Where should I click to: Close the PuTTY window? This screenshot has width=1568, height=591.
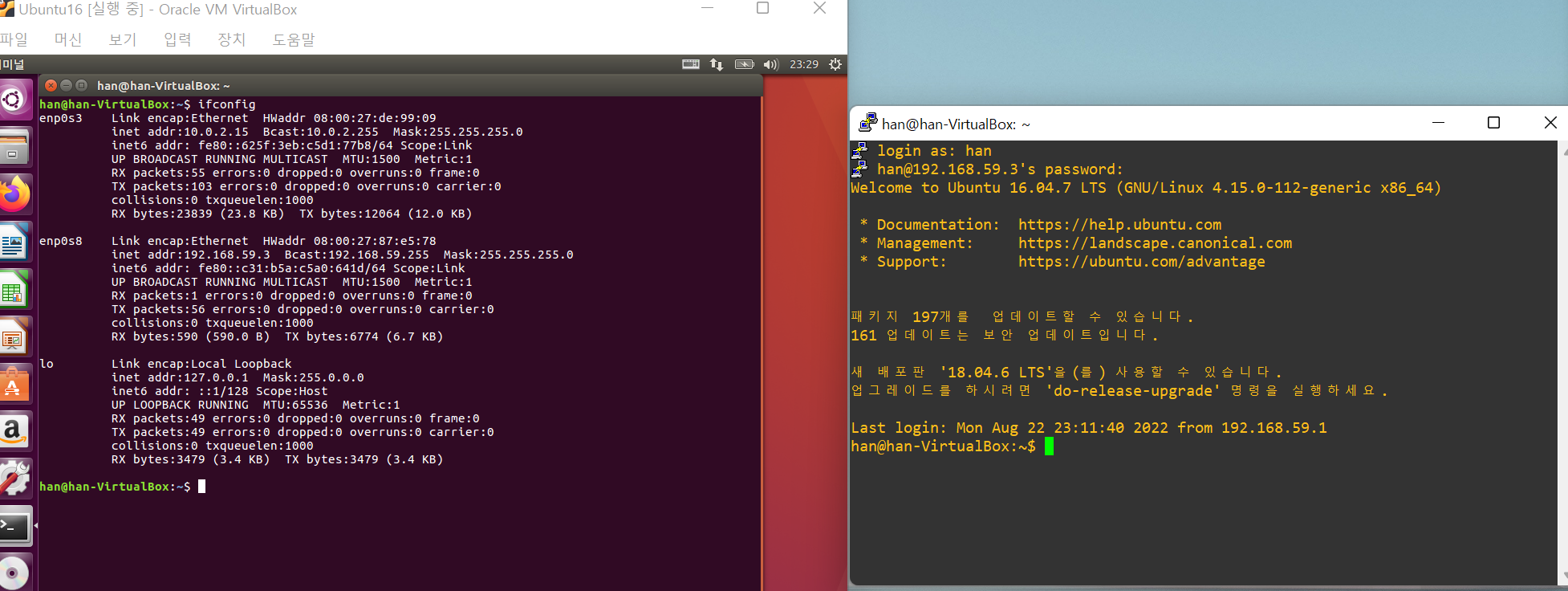1550,123
